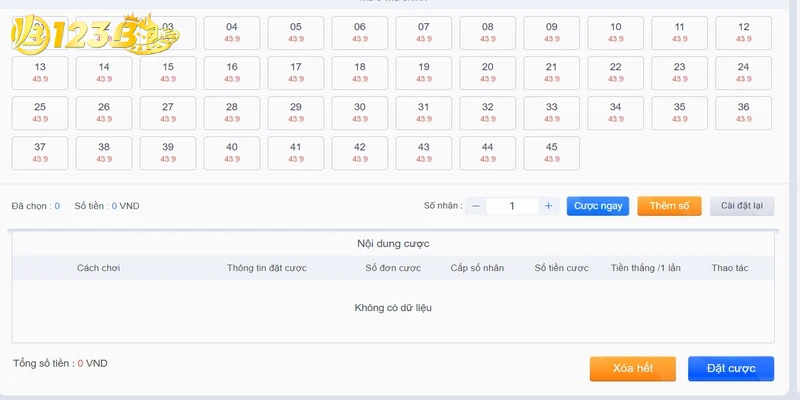
Task: Click the Tiền thắng /1 lần header
Action: [x=645, y=268]
